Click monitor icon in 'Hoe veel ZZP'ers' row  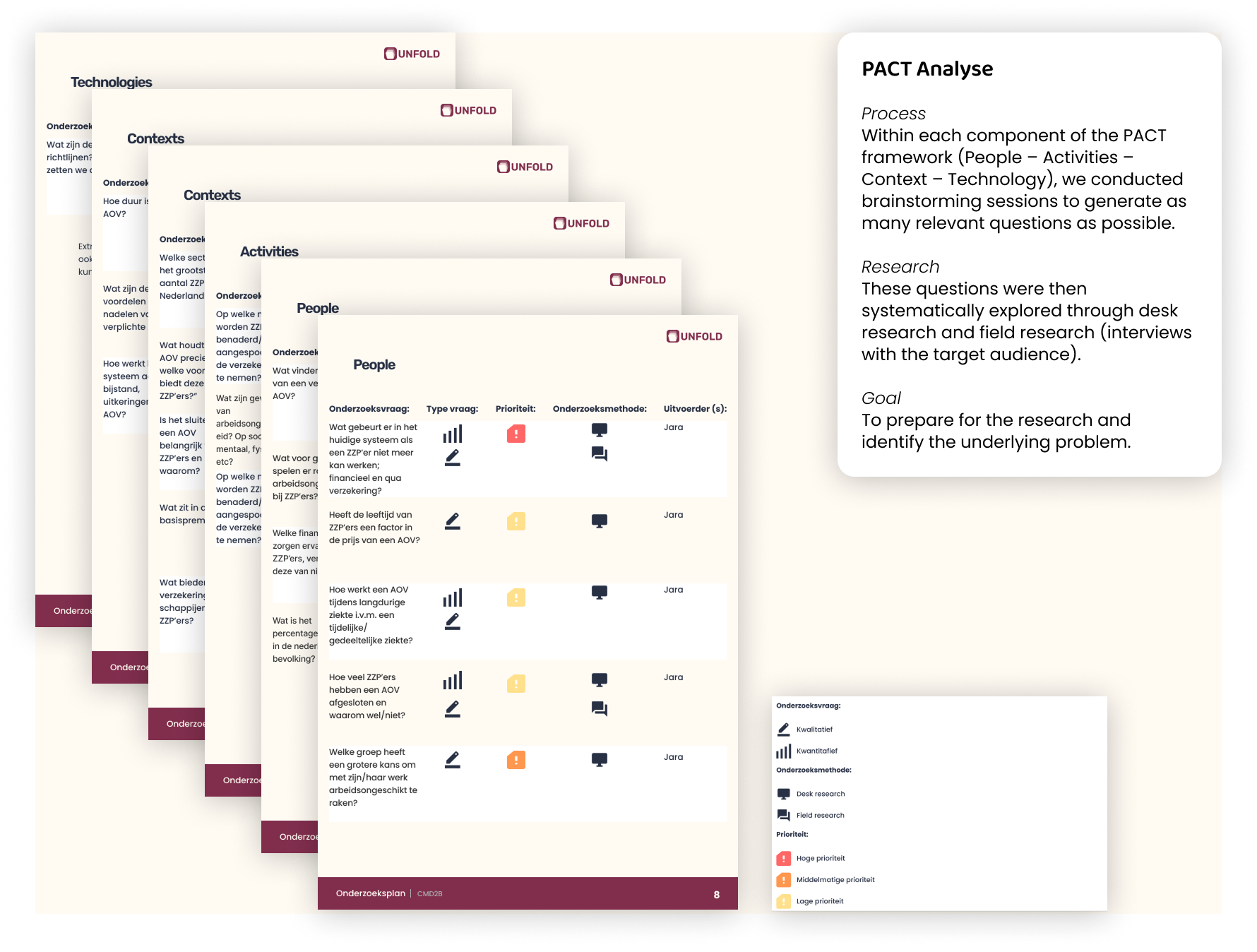click(600, 680)
